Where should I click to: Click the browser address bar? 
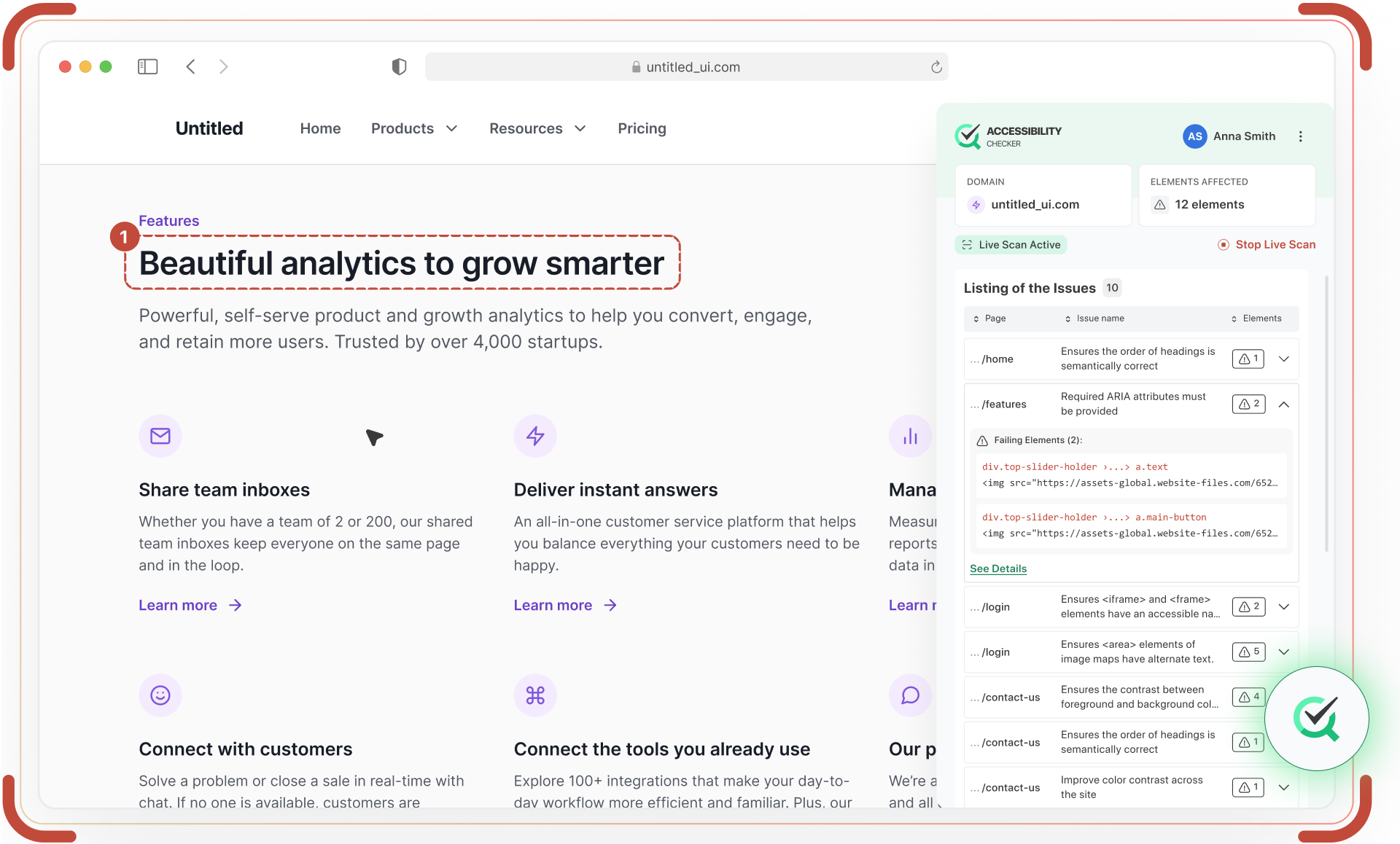(686, 66)
